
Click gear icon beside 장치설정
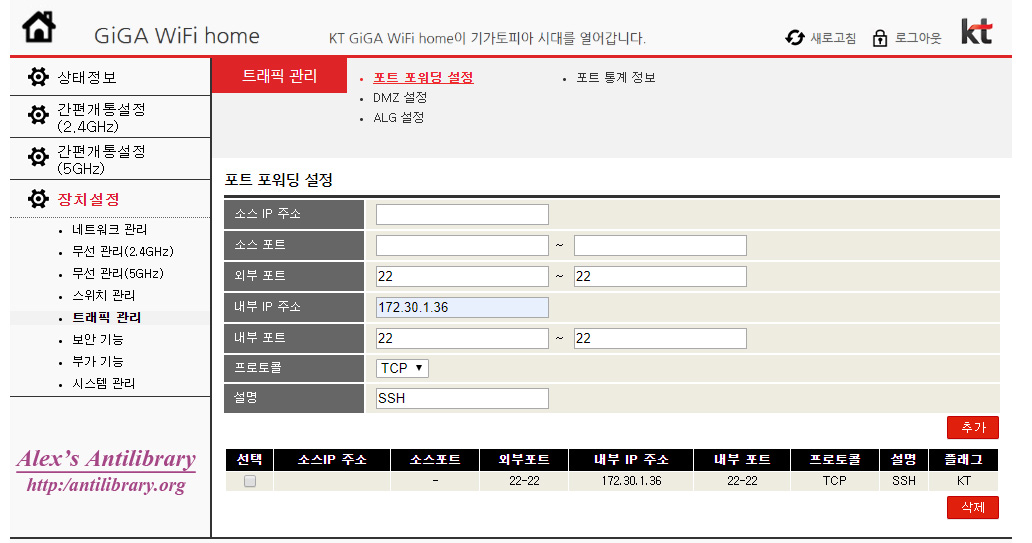pyautogui.click(x=38, y=199)
